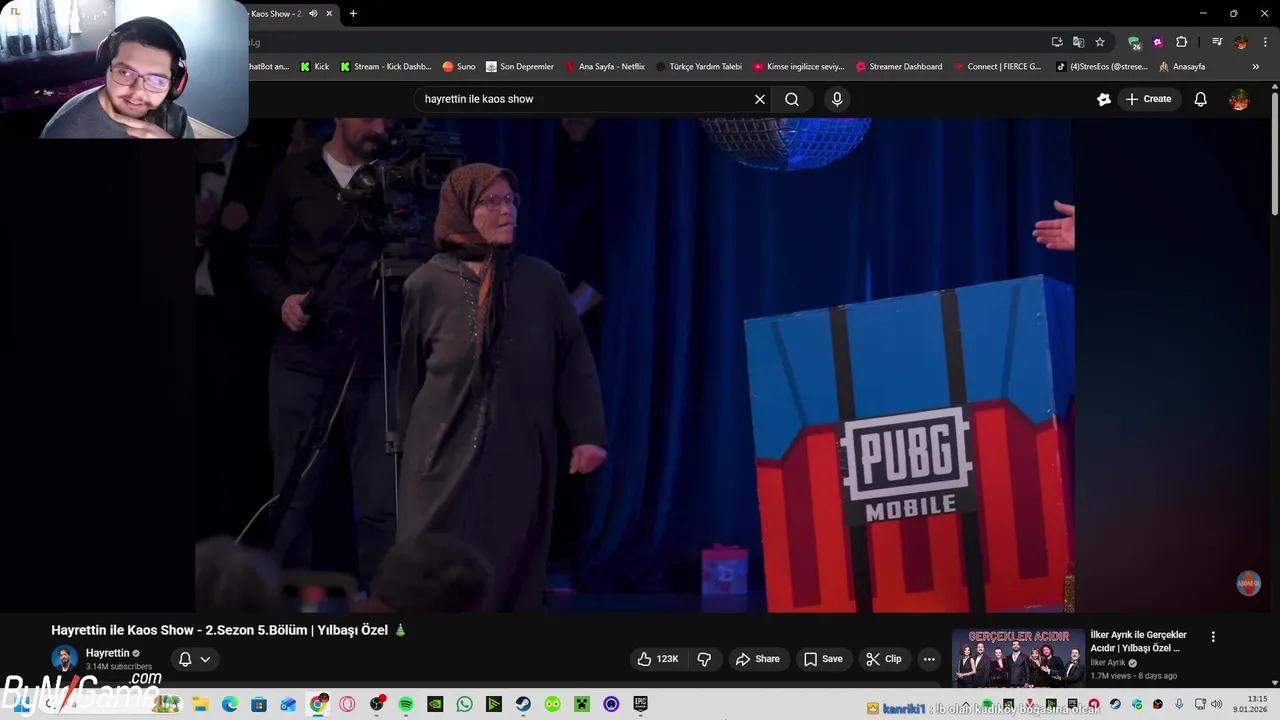Save the video to a playlist
Image resolution: width=1280 pixels, height=720 pixels.
coord(823,659)
